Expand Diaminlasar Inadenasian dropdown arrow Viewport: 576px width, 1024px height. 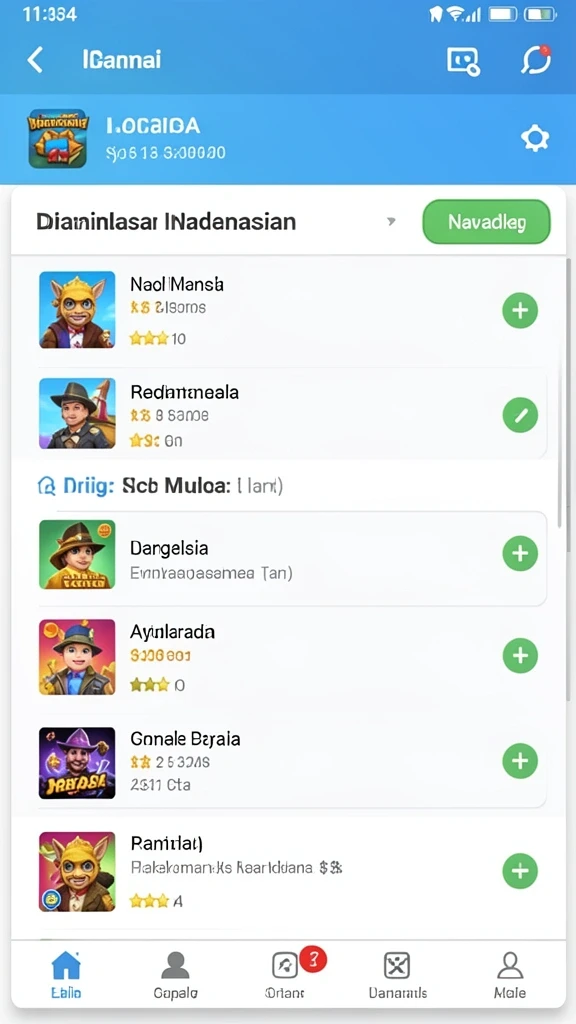(x=391, y=221)
